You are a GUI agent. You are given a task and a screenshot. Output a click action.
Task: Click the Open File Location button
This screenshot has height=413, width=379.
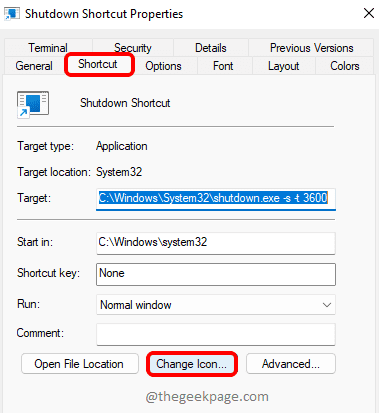[80, 364]
